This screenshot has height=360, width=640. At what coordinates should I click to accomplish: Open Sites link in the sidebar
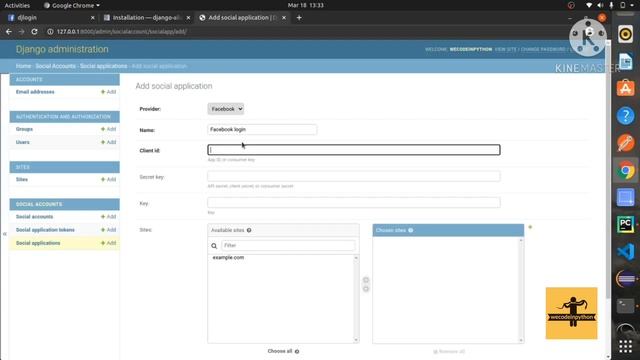[x=22, y=179]
